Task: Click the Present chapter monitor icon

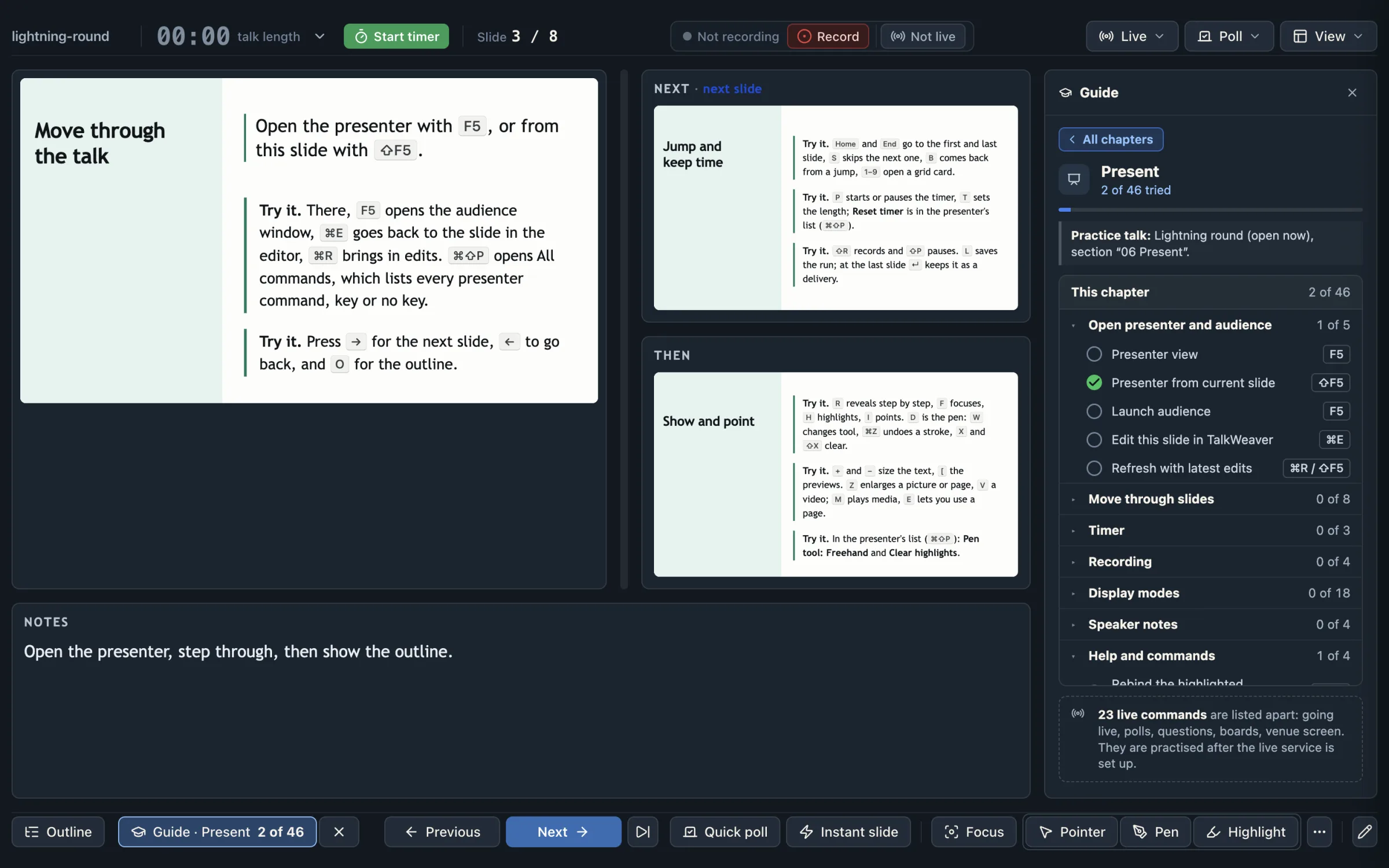Action: tap(1074, 179)
